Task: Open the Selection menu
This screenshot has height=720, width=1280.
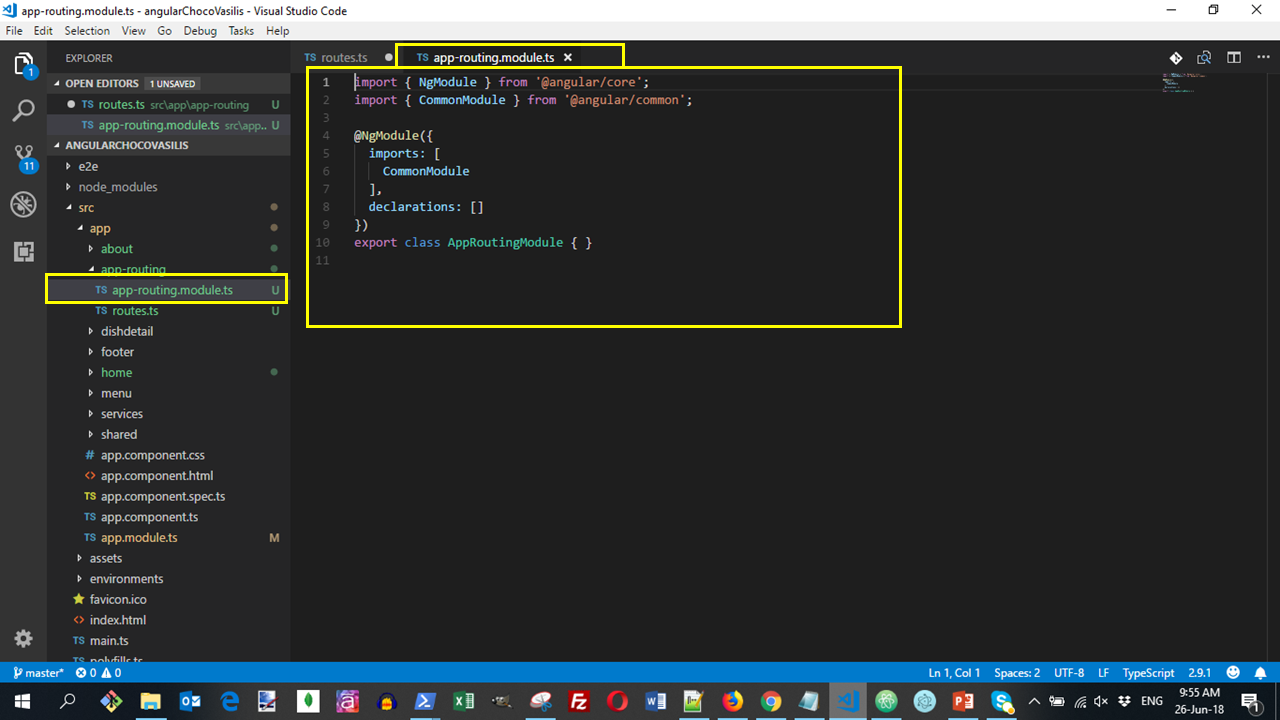Action: 87,31
